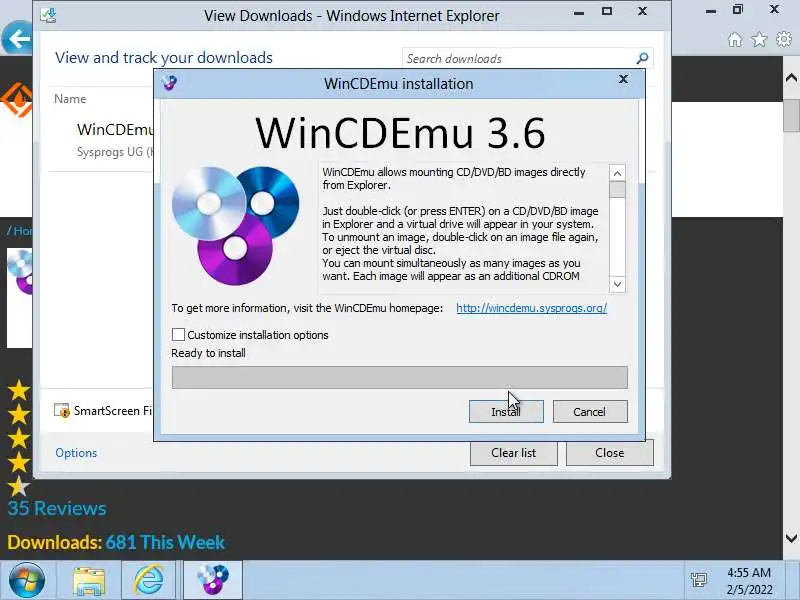This screenshot has width=800, height=600.
Task: Open Options link in View Downloads
Action: 76,453
